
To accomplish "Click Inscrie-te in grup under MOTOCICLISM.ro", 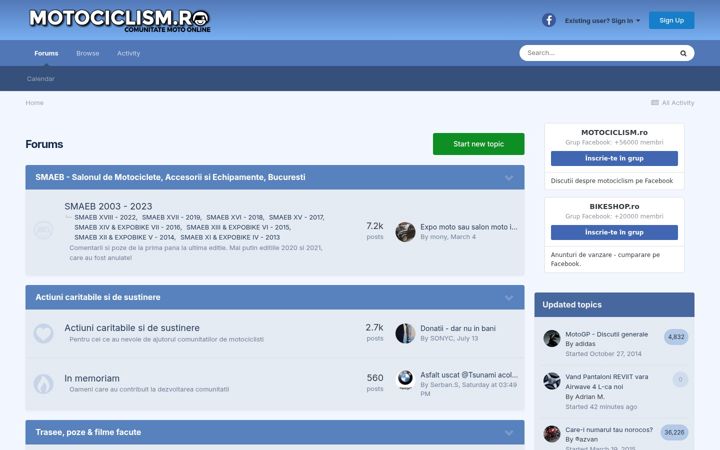I will tap(614, 158).
